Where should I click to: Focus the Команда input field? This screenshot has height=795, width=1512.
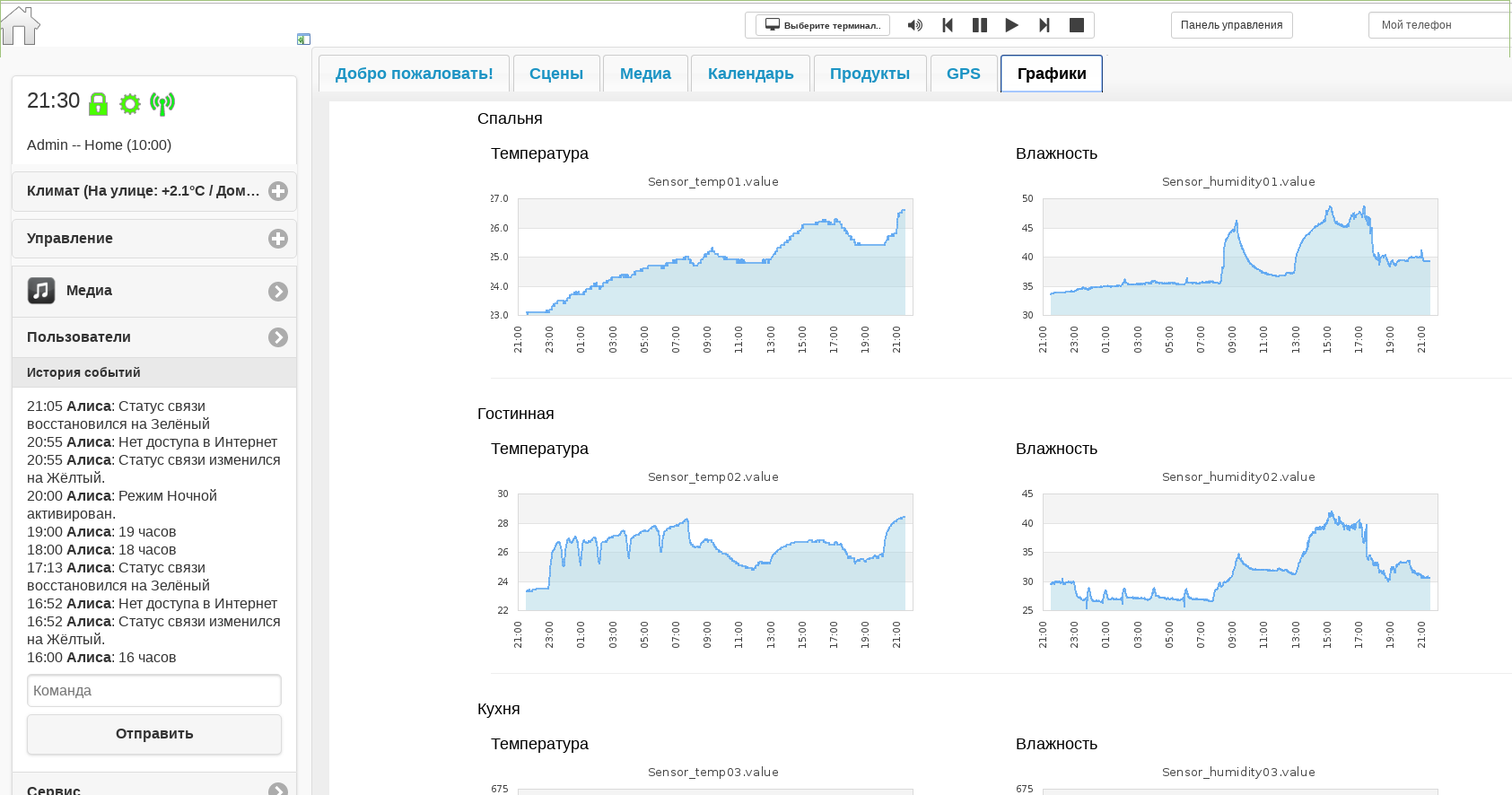tap(154, 691)
